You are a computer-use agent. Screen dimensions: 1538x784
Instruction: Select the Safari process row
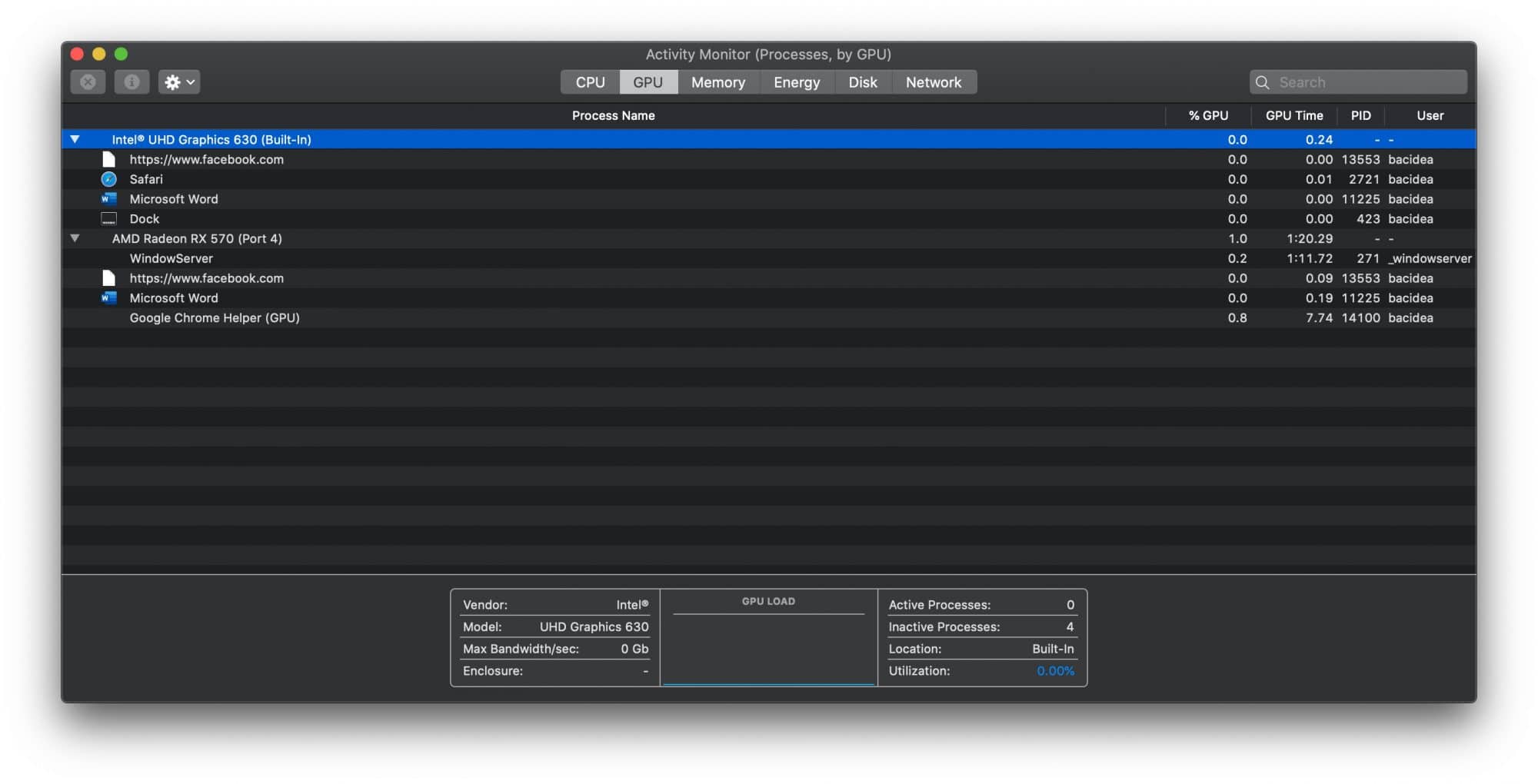pos(769,179)
